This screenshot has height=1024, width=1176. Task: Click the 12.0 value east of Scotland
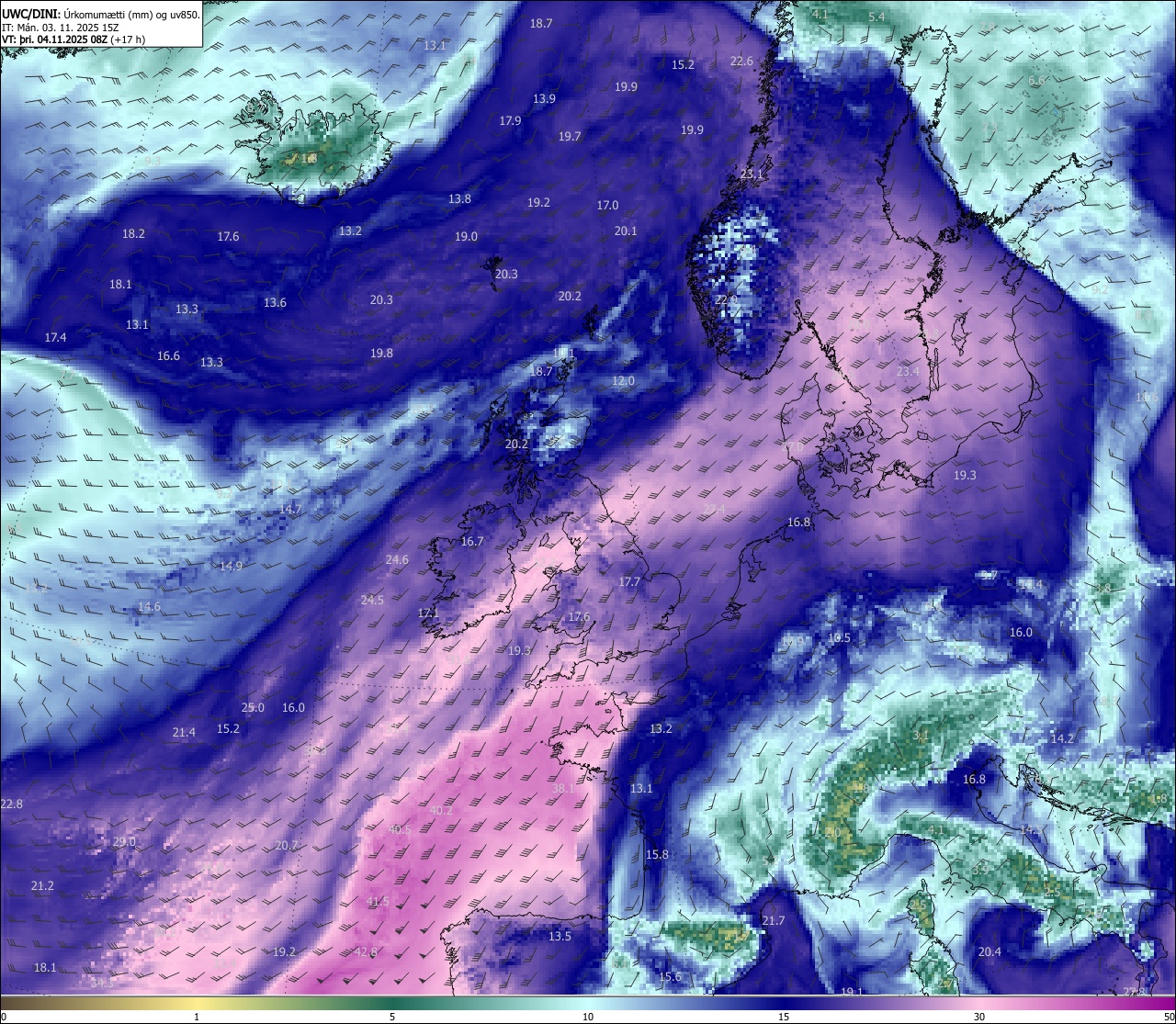pyautogui.click(x=623, y=381)
